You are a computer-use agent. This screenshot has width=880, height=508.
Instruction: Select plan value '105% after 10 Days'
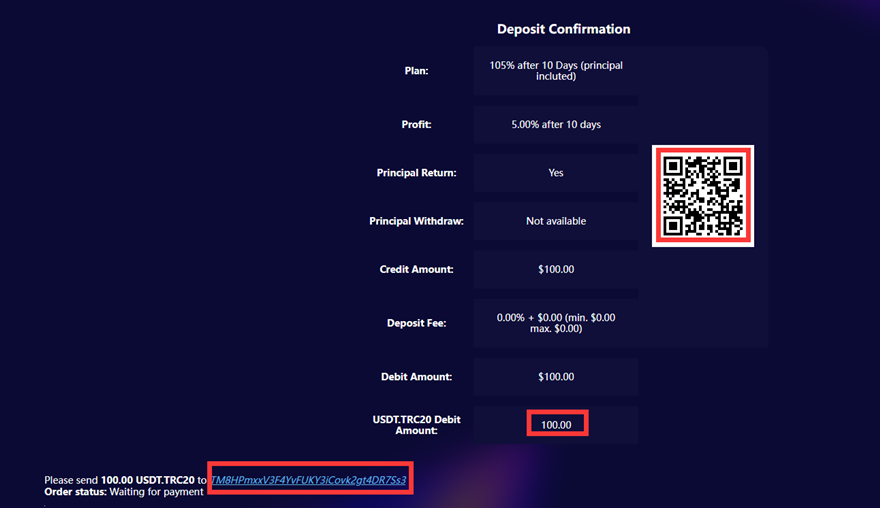tap(556, 71)
